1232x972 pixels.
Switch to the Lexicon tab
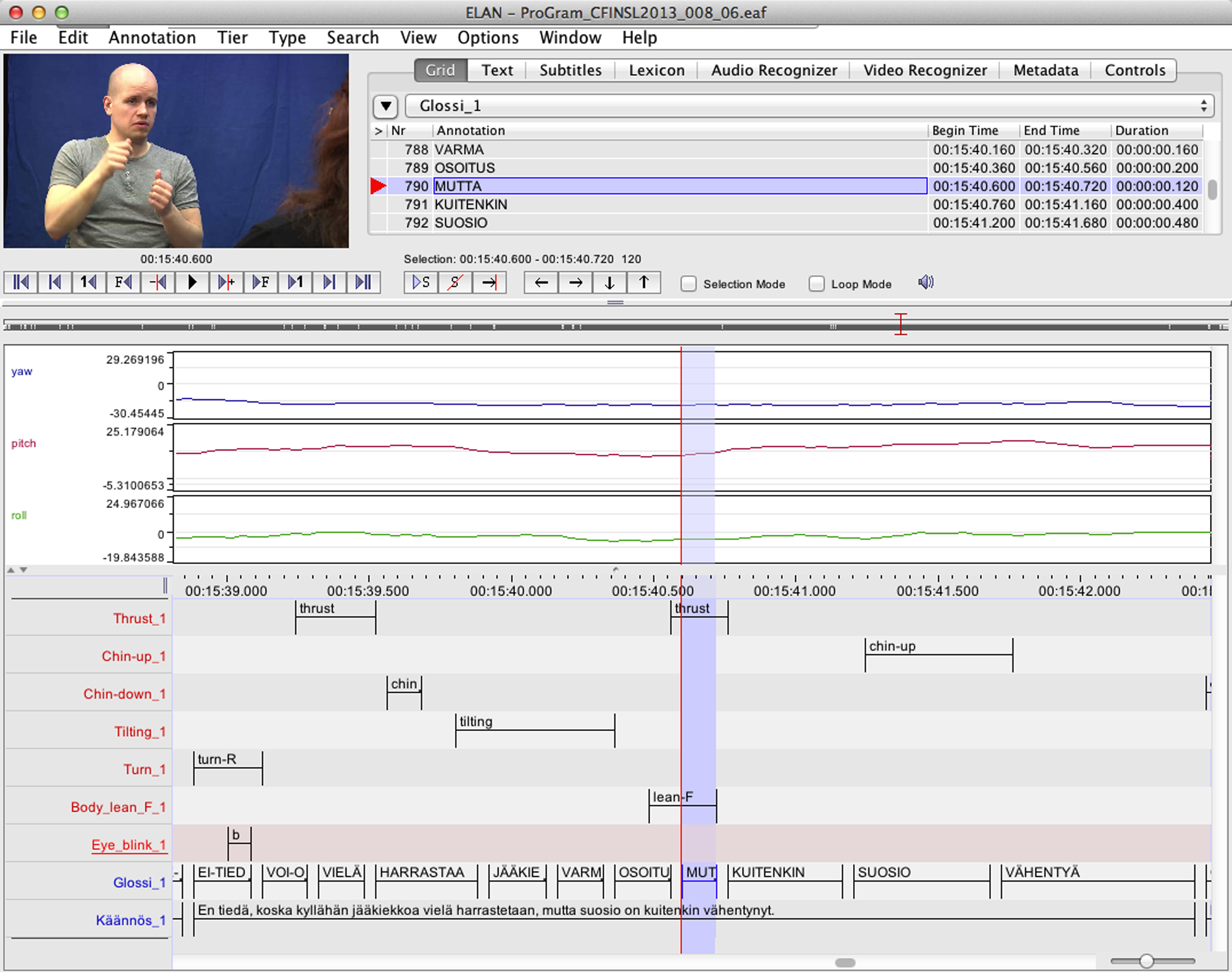[x=657, y=70]
